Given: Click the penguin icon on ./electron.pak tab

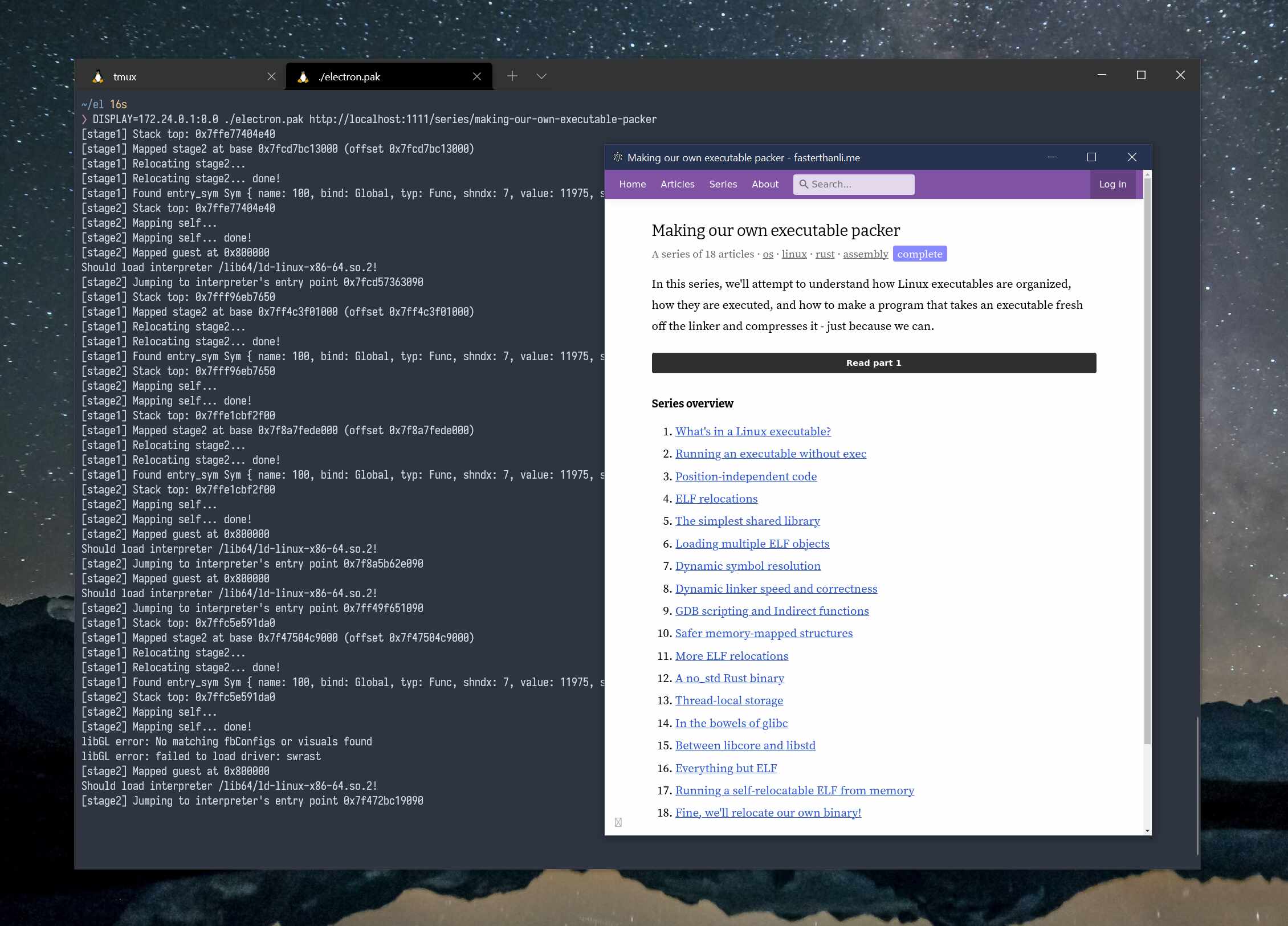Looking at the screenshot, I should (x=303, y=76).
